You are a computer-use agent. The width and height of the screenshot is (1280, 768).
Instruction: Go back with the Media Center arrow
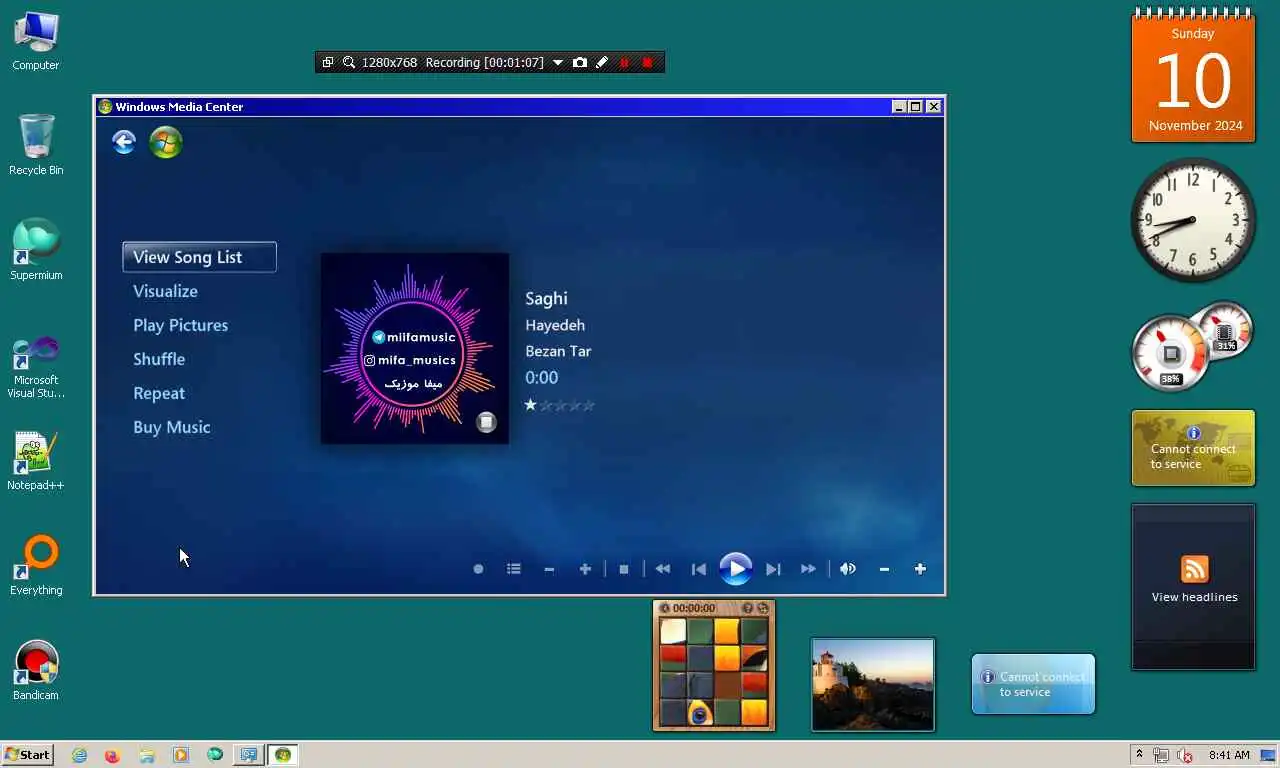pyautogui.click(x=124, y=142)
